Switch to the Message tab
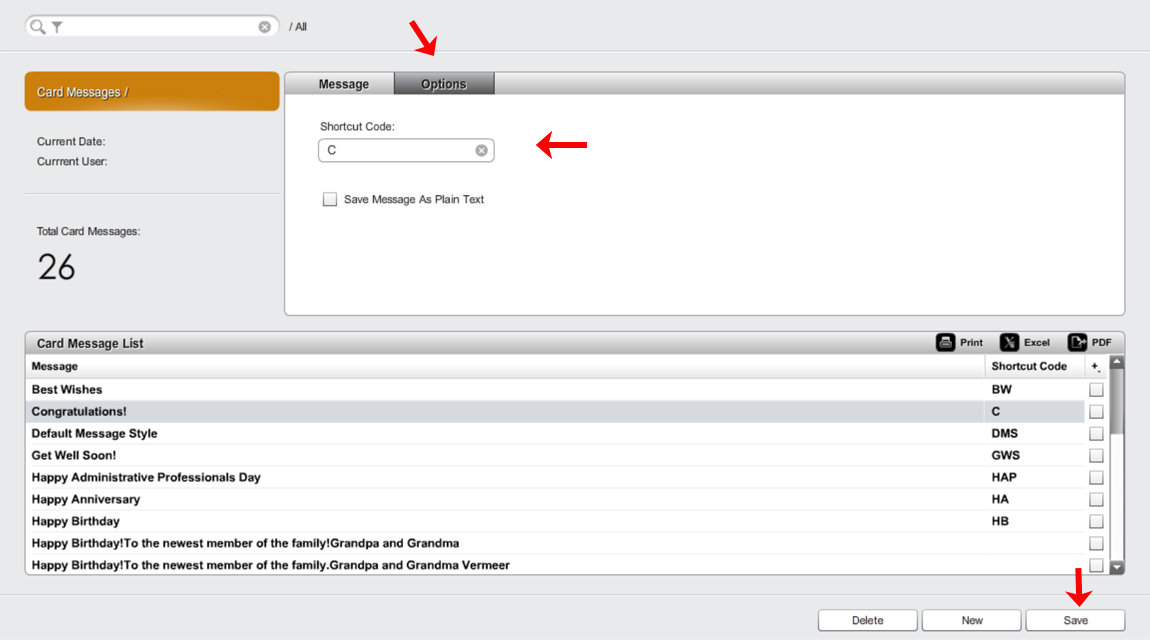Screen dimensions: 1150x640 click(343, 84)
